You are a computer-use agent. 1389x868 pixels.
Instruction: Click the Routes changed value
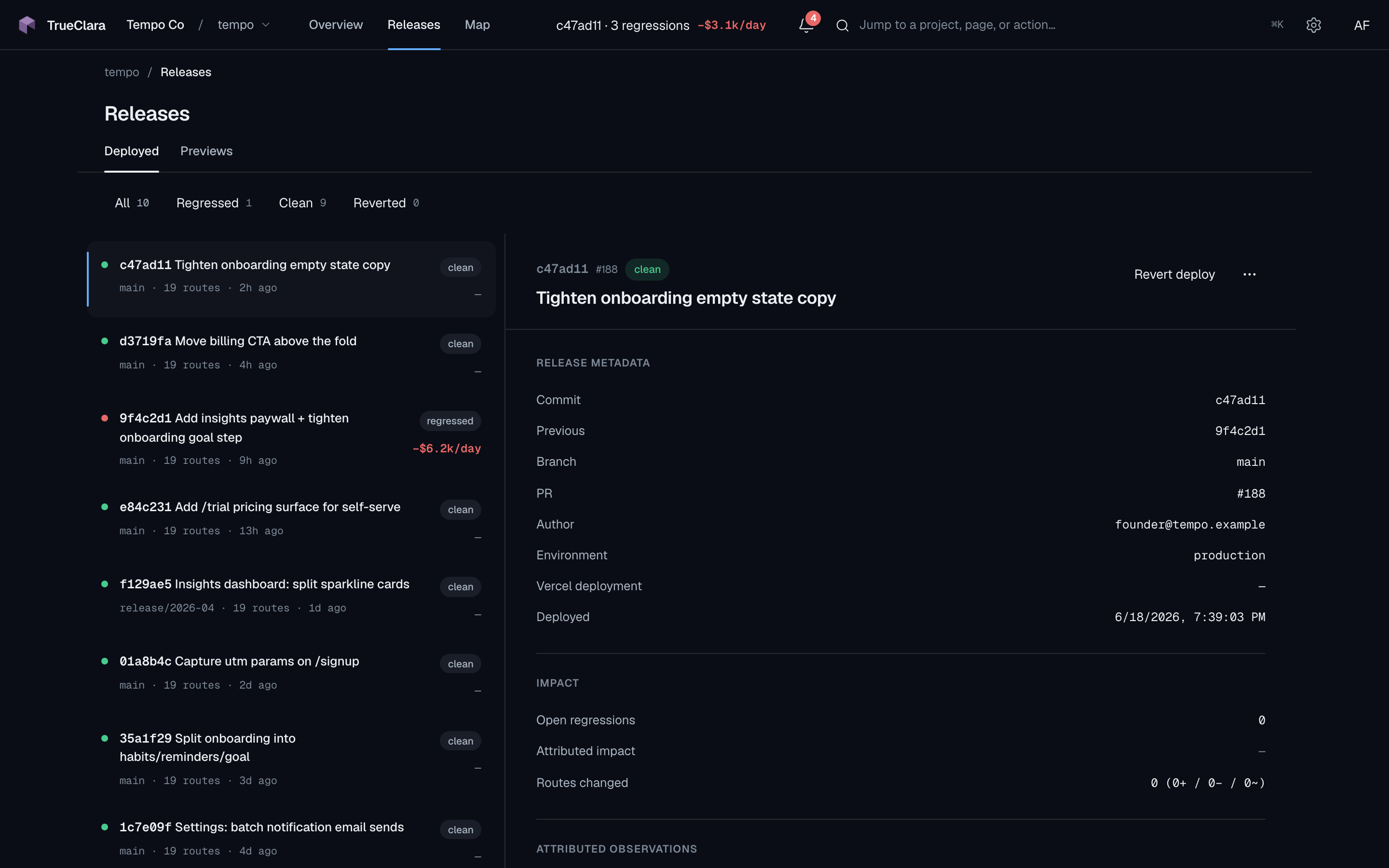[x=1208, y=783]
